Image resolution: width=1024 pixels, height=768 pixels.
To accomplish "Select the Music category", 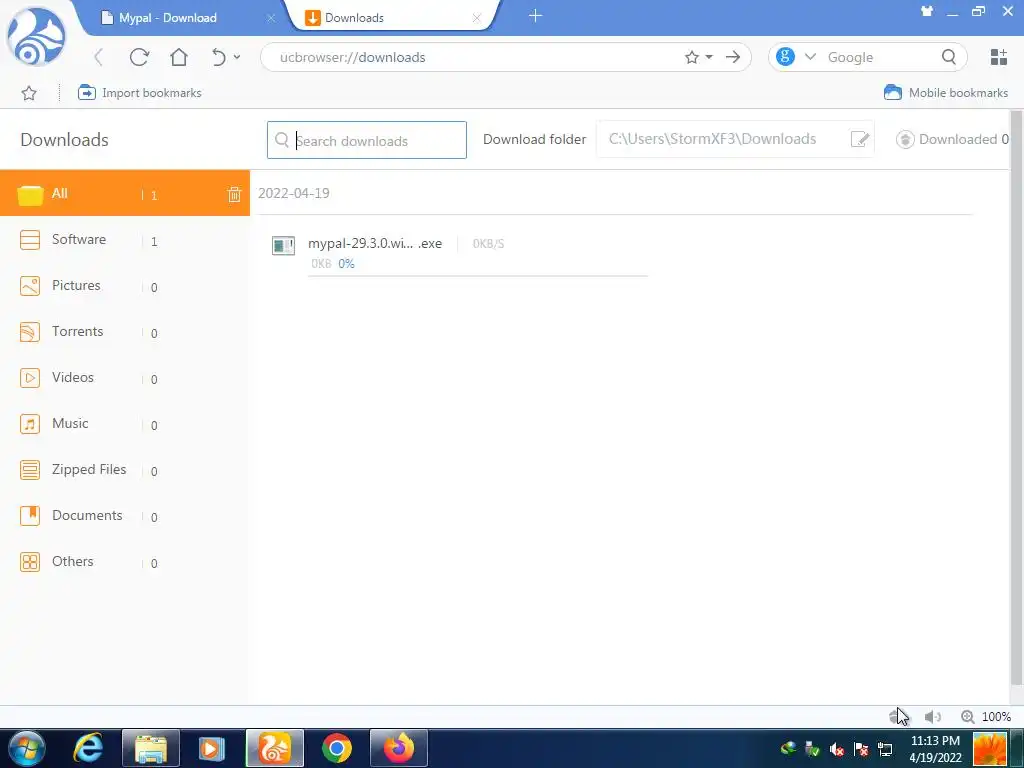I will (125, 423).
